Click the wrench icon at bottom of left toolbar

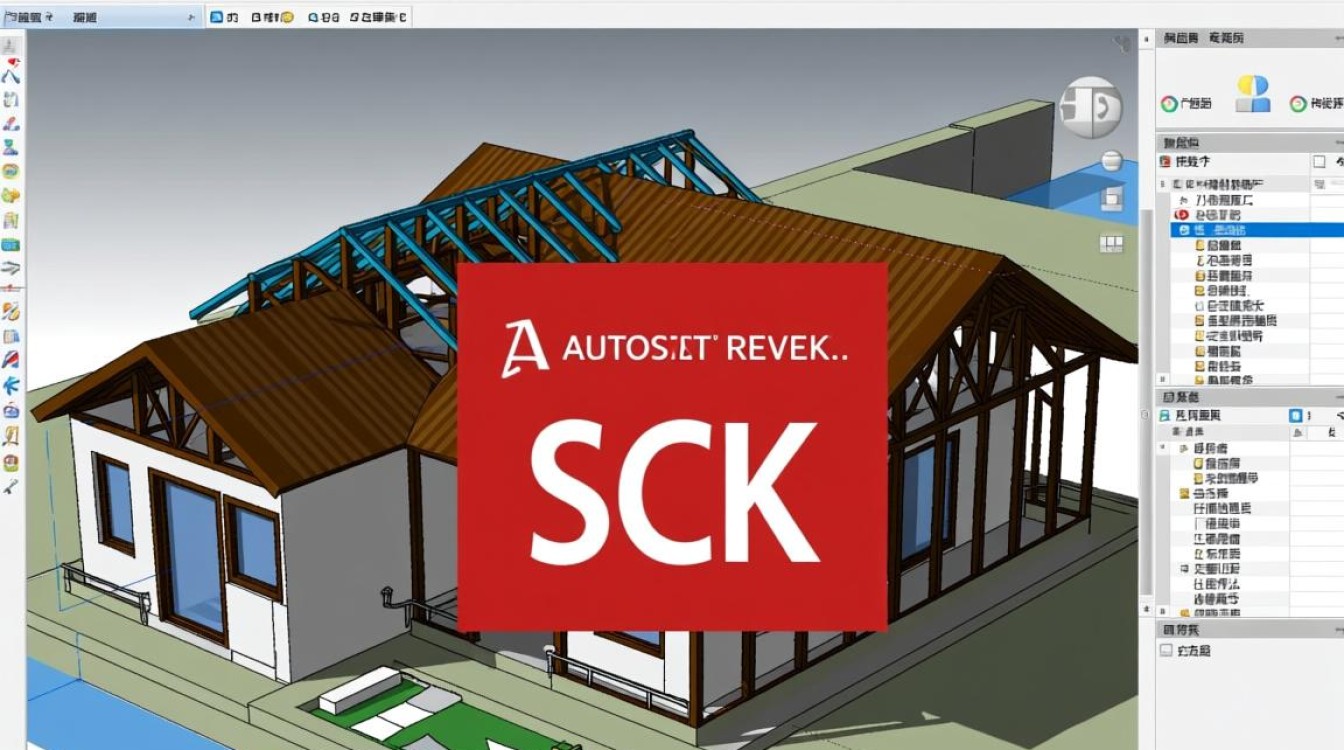[x=11, y=486]
